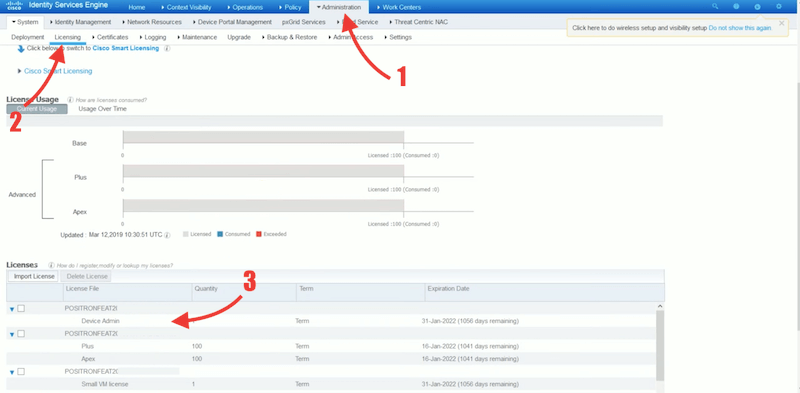Viewport: 800px width, 393px height.
Task: Click the Base license usage bar
Action: 263,137
